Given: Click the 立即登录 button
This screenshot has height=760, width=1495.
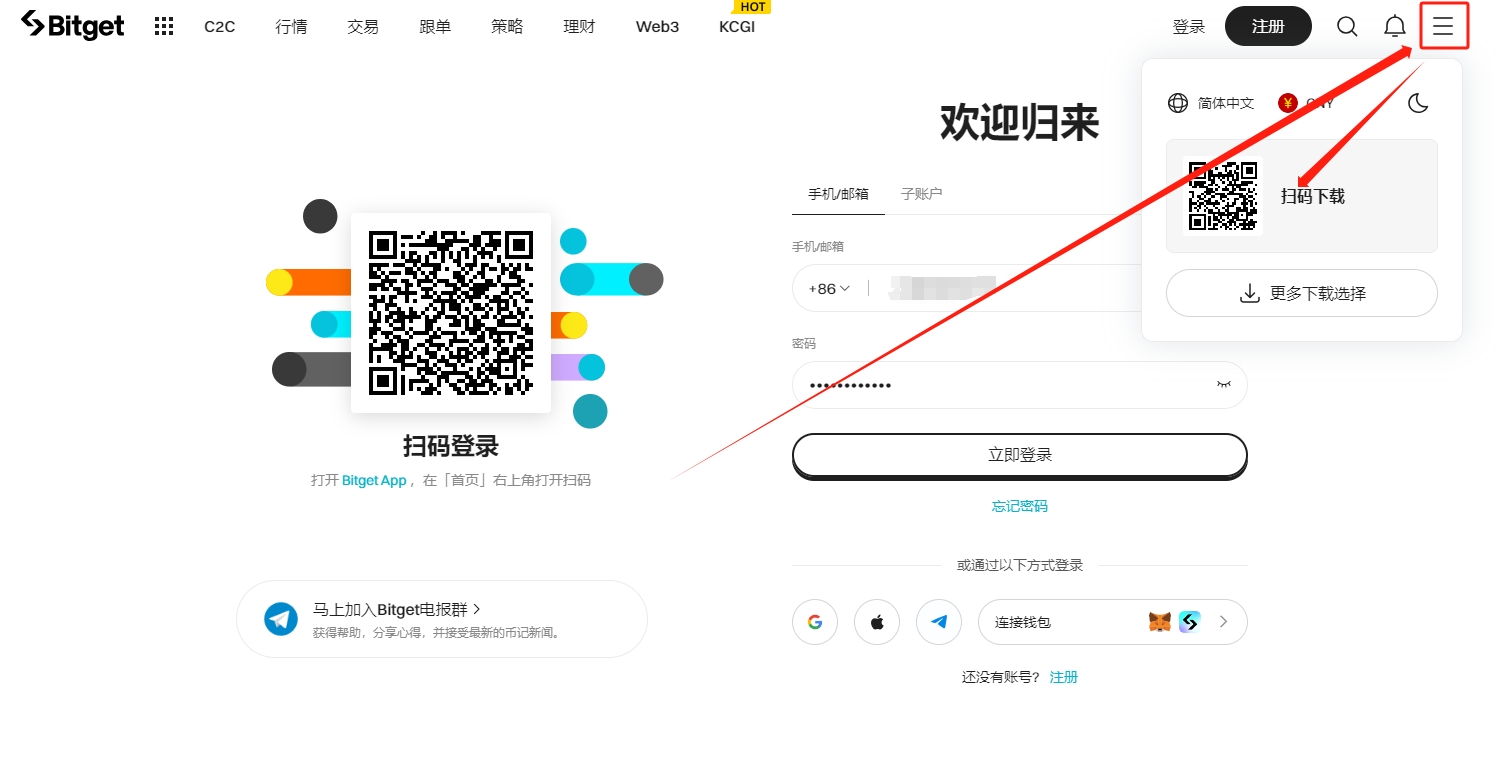Looking at the screenshot, I should click(1020, 455).
